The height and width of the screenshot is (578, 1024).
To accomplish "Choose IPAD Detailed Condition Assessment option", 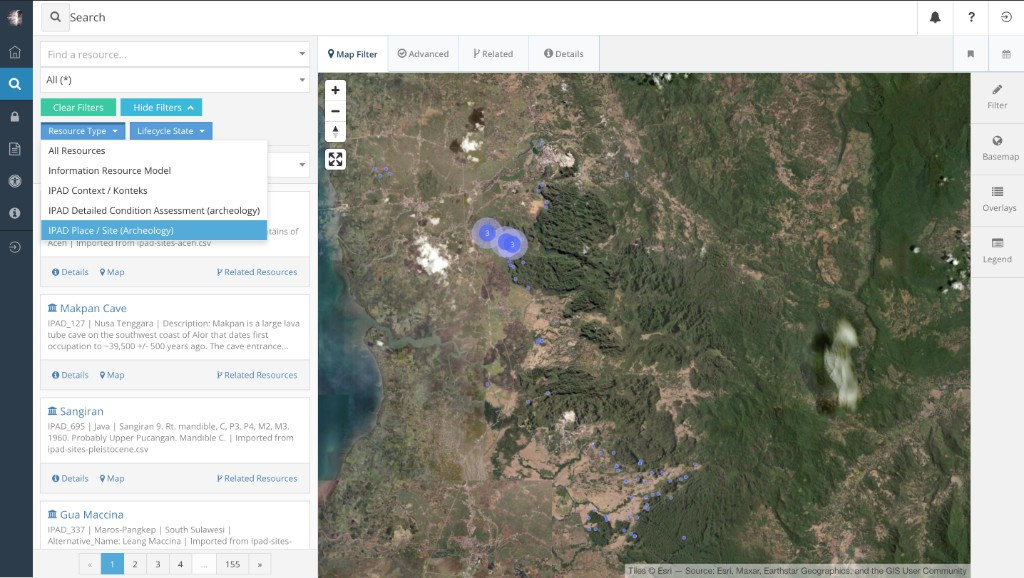I will coord(154,210).
